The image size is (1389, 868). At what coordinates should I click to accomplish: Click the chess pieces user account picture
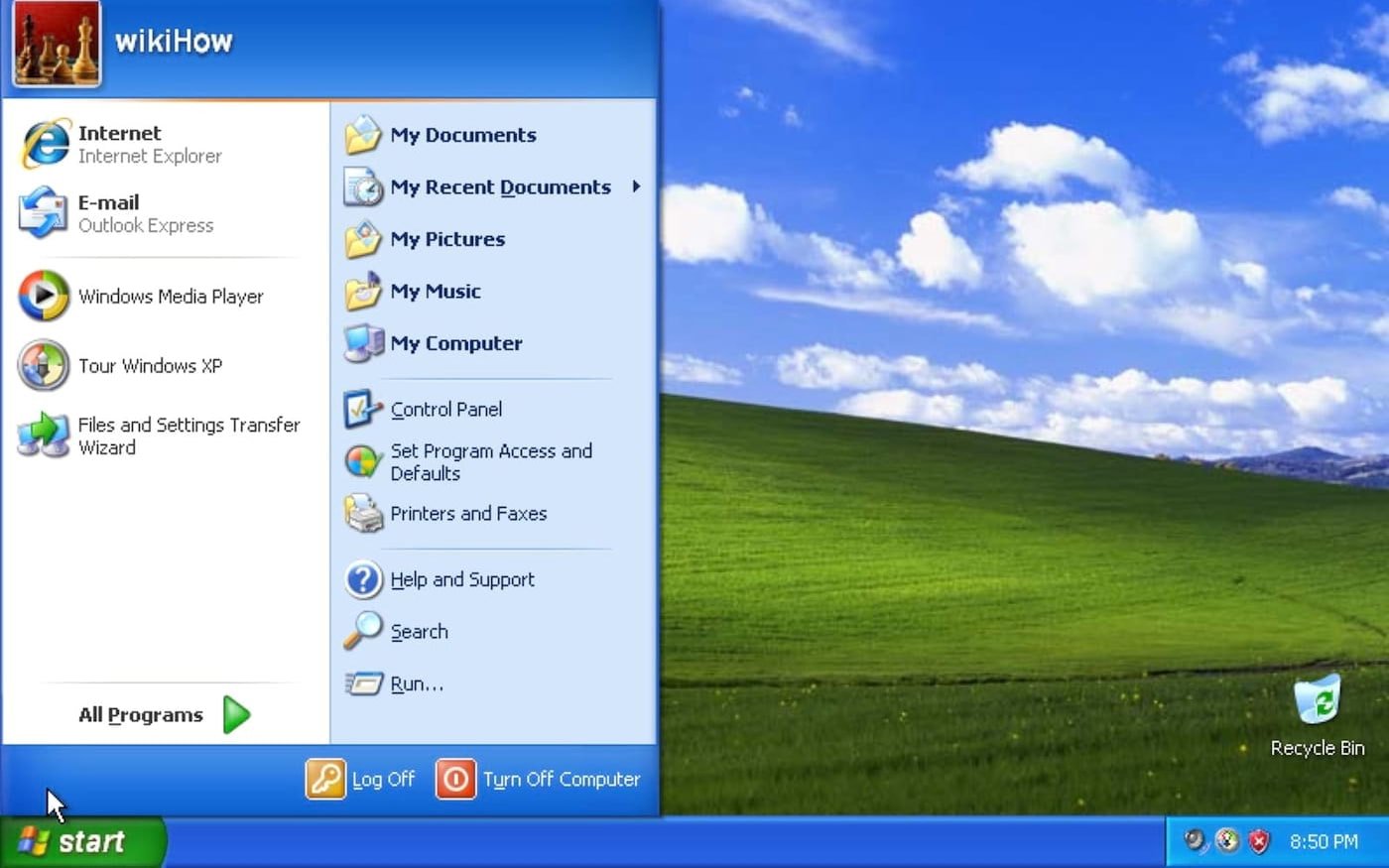(x=57, y=44)
